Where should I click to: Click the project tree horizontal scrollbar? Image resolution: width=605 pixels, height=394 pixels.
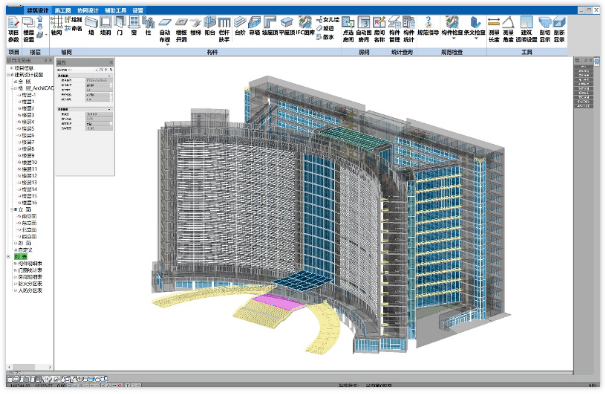pyautogui.click(x=29, y=367)
